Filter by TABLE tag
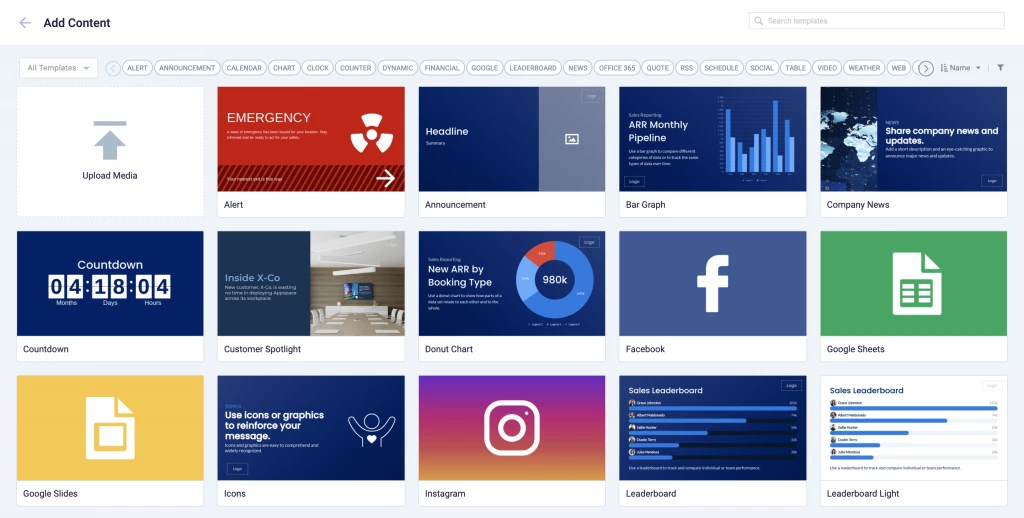The width and height of the screenshot is (1024, 518). coord(795,68)
